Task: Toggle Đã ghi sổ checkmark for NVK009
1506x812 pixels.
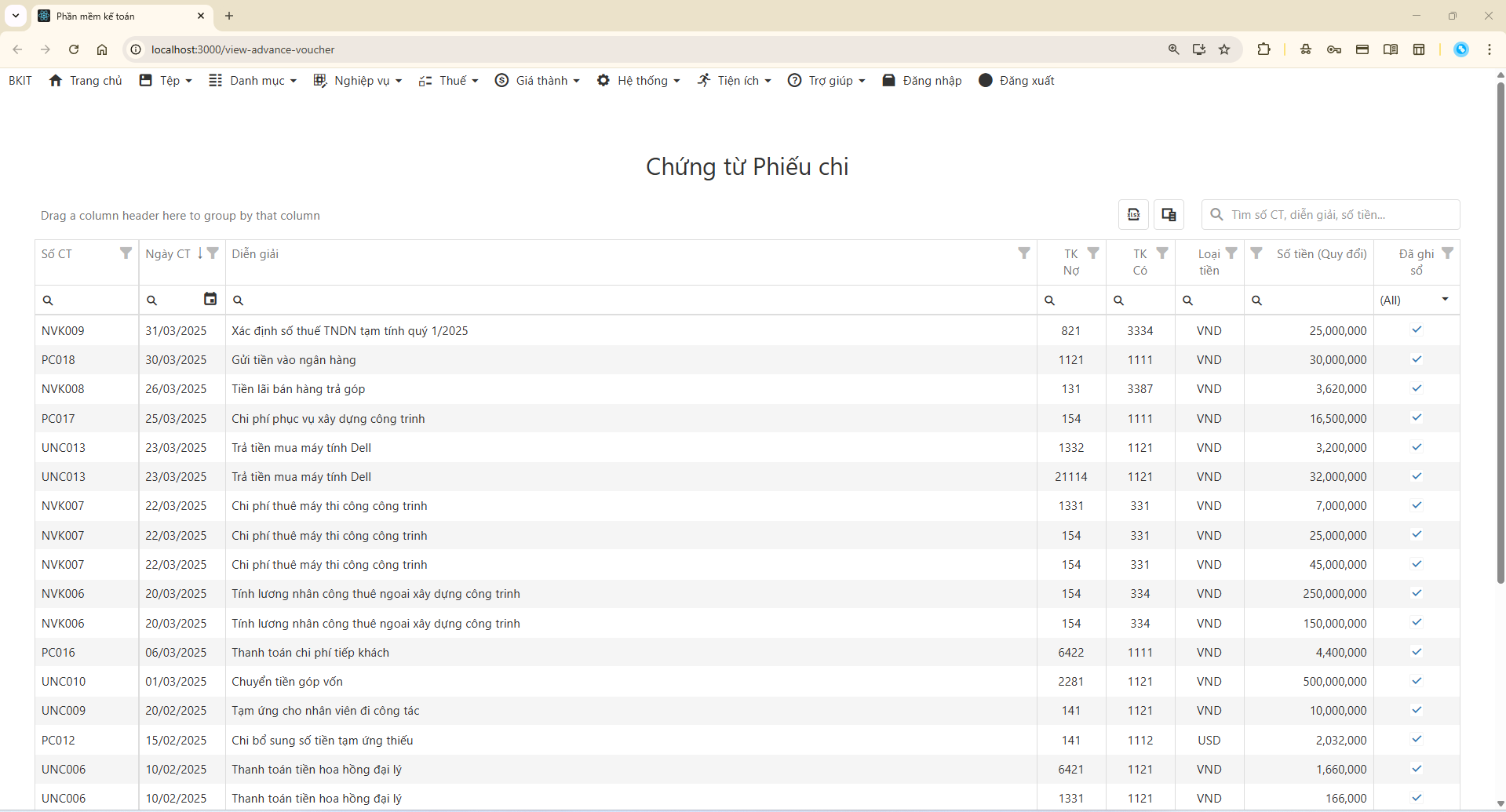Action: point(1417,330)
